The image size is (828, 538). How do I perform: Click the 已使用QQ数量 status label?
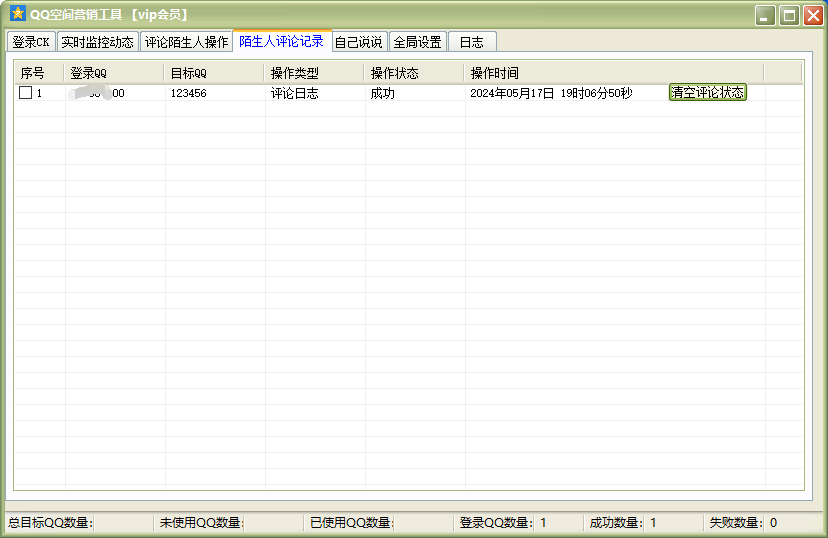point(352,523)
